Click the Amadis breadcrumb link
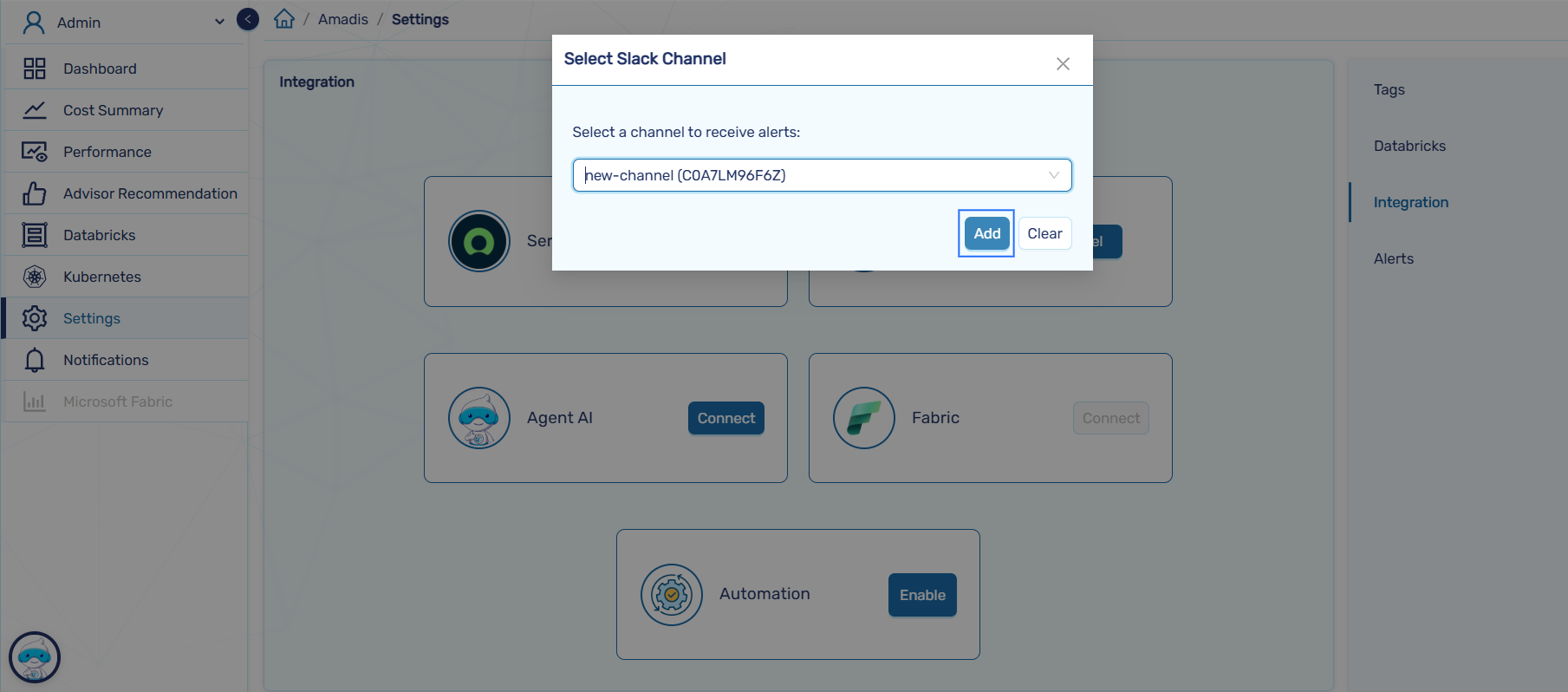This screenshot has height=692, width=1568. click(342, 19)
